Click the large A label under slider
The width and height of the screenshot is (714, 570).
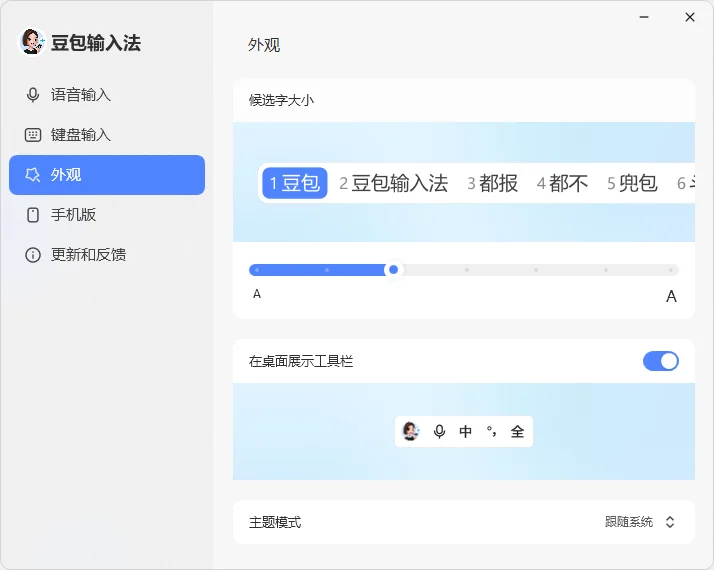pyautogui.click(x=671, y=296)
